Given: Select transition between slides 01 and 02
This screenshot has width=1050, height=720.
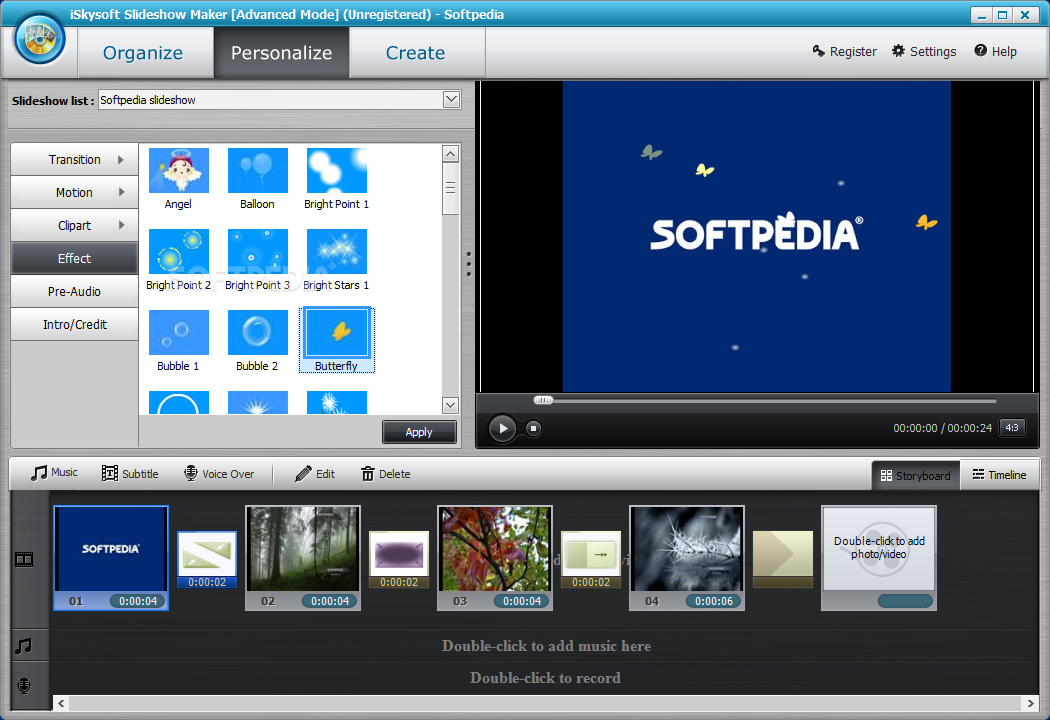Looking at the screenshot, I should coord(207,559).
